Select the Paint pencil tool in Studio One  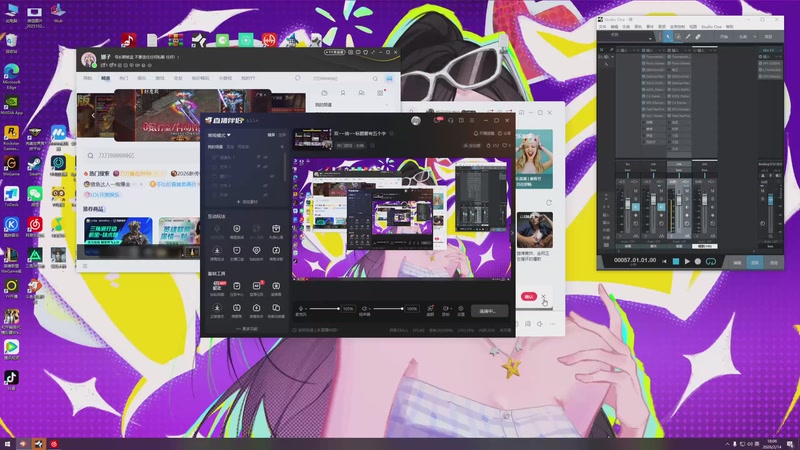pyautogui.click(x=688, y=37)
